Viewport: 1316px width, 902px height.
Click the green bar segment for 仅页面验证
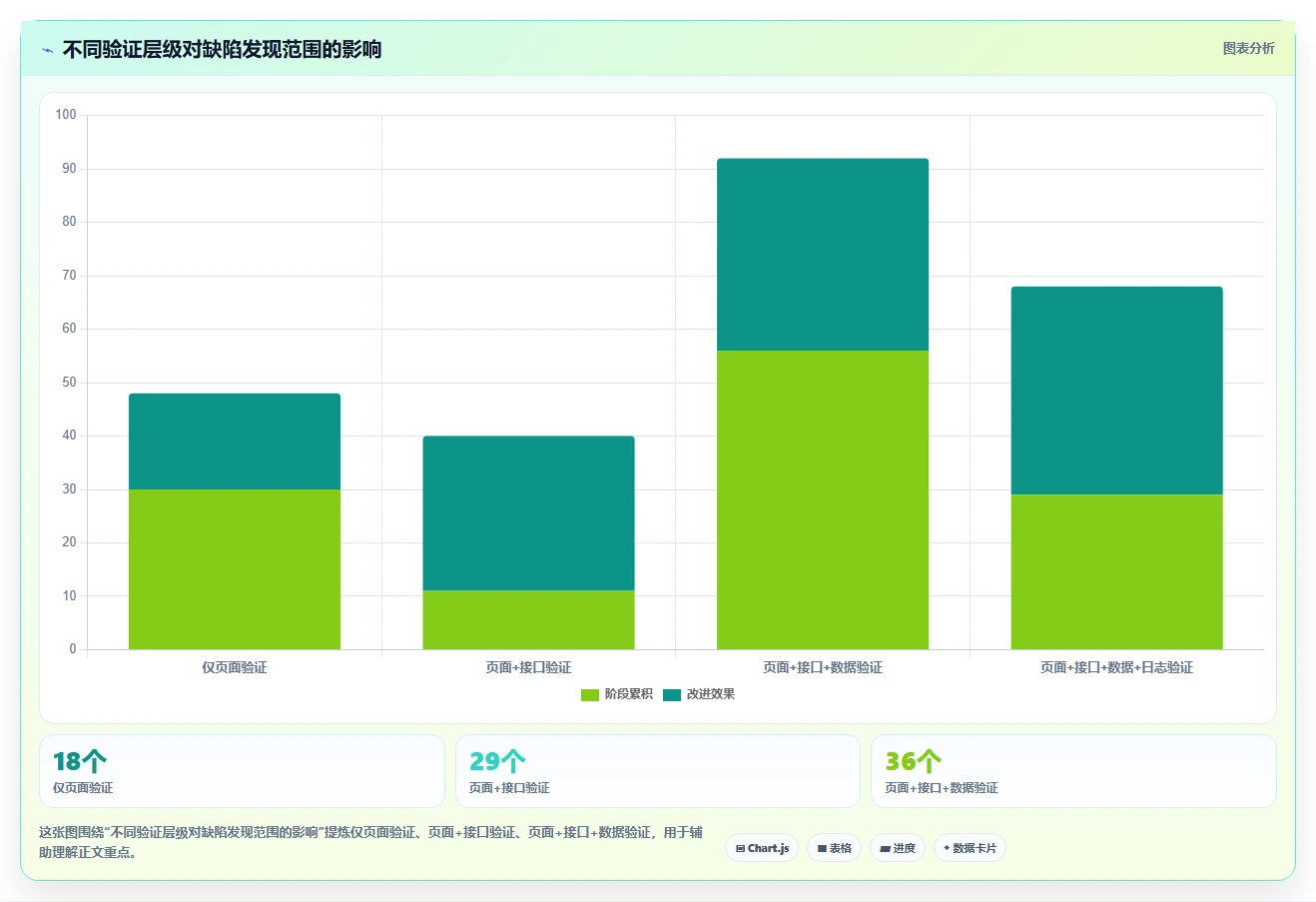(x=235, y=569)
